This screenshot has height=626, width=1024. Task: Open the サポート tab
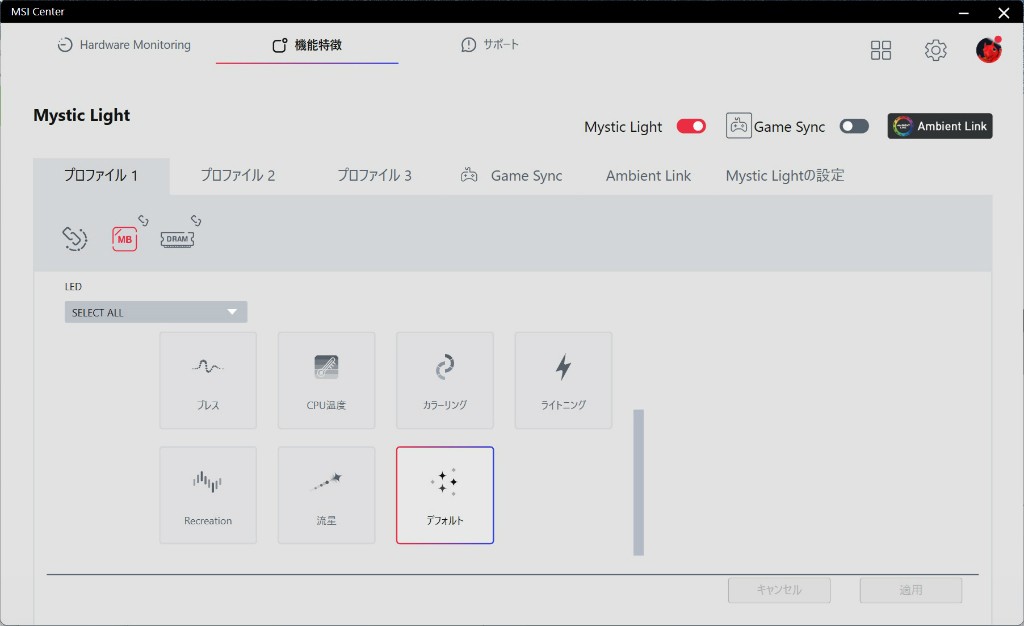490,44
